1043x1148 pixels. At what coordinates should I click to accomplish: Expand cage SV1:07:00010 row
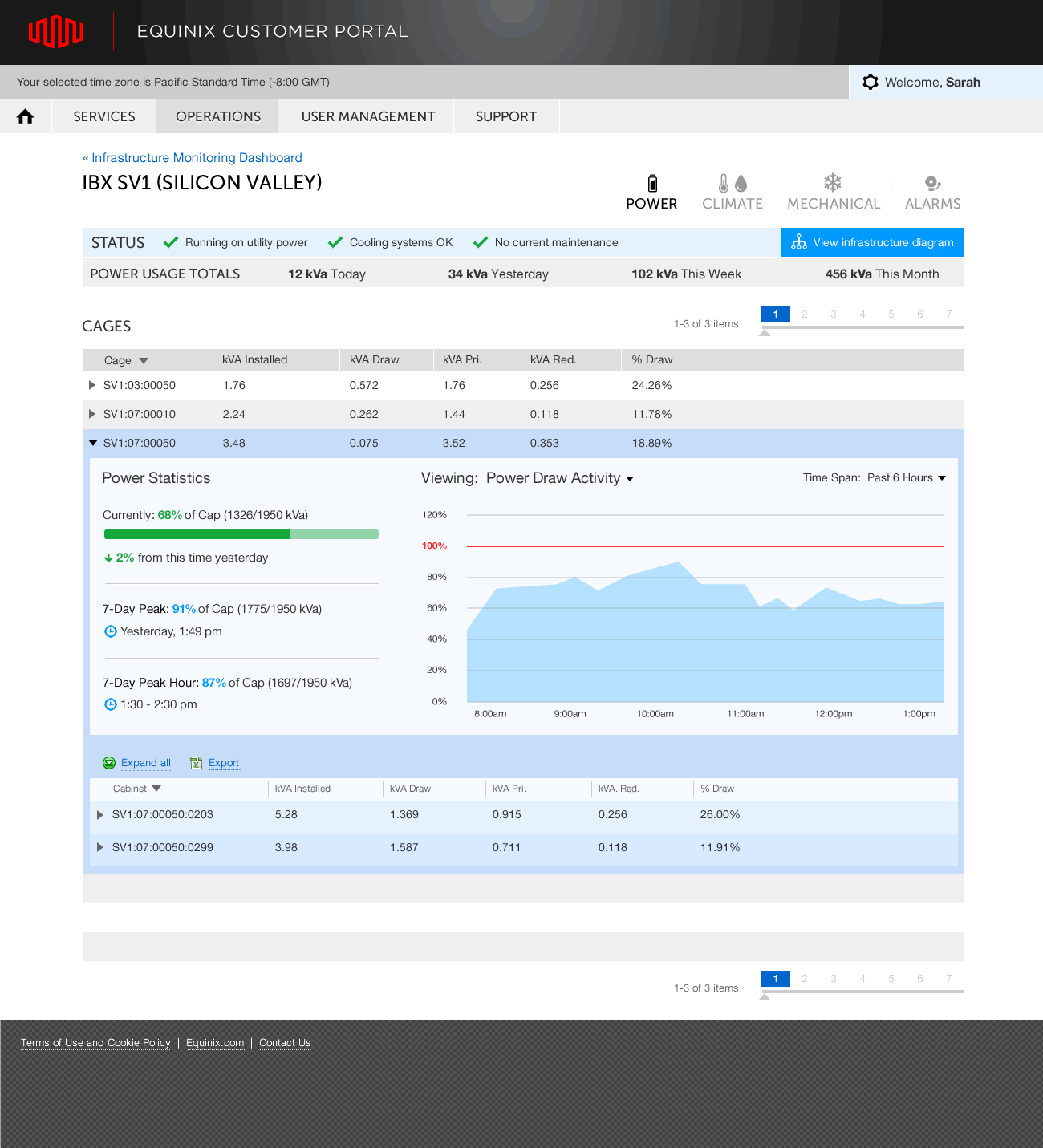pos(92,414)
